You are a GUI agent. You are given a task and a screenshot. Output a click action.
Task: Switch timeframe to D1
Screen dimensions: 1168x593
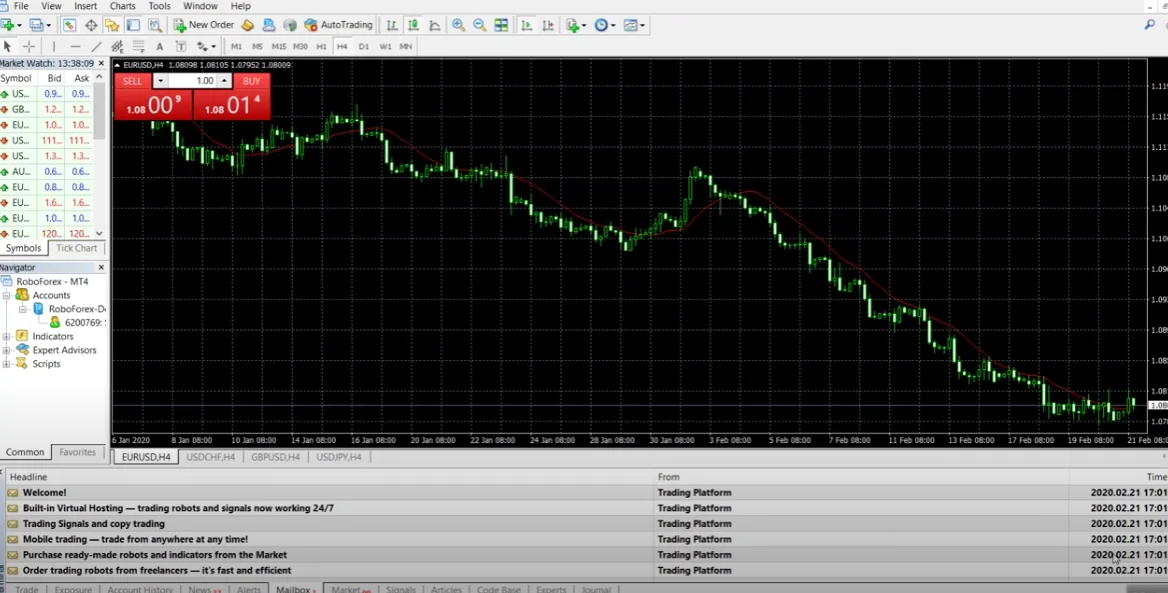363,46
